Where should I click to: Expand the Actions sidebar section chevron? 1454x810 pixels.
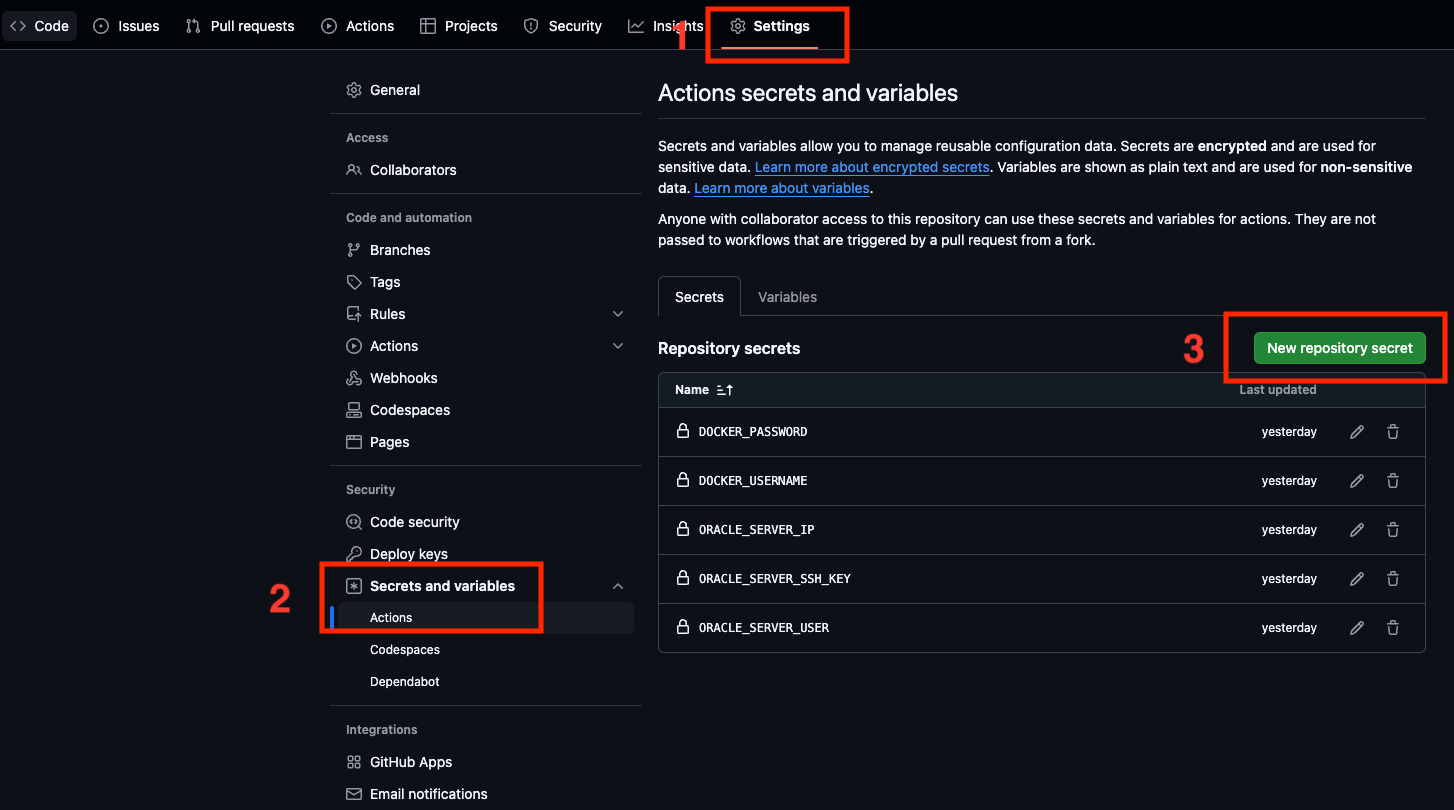(618, 346)
